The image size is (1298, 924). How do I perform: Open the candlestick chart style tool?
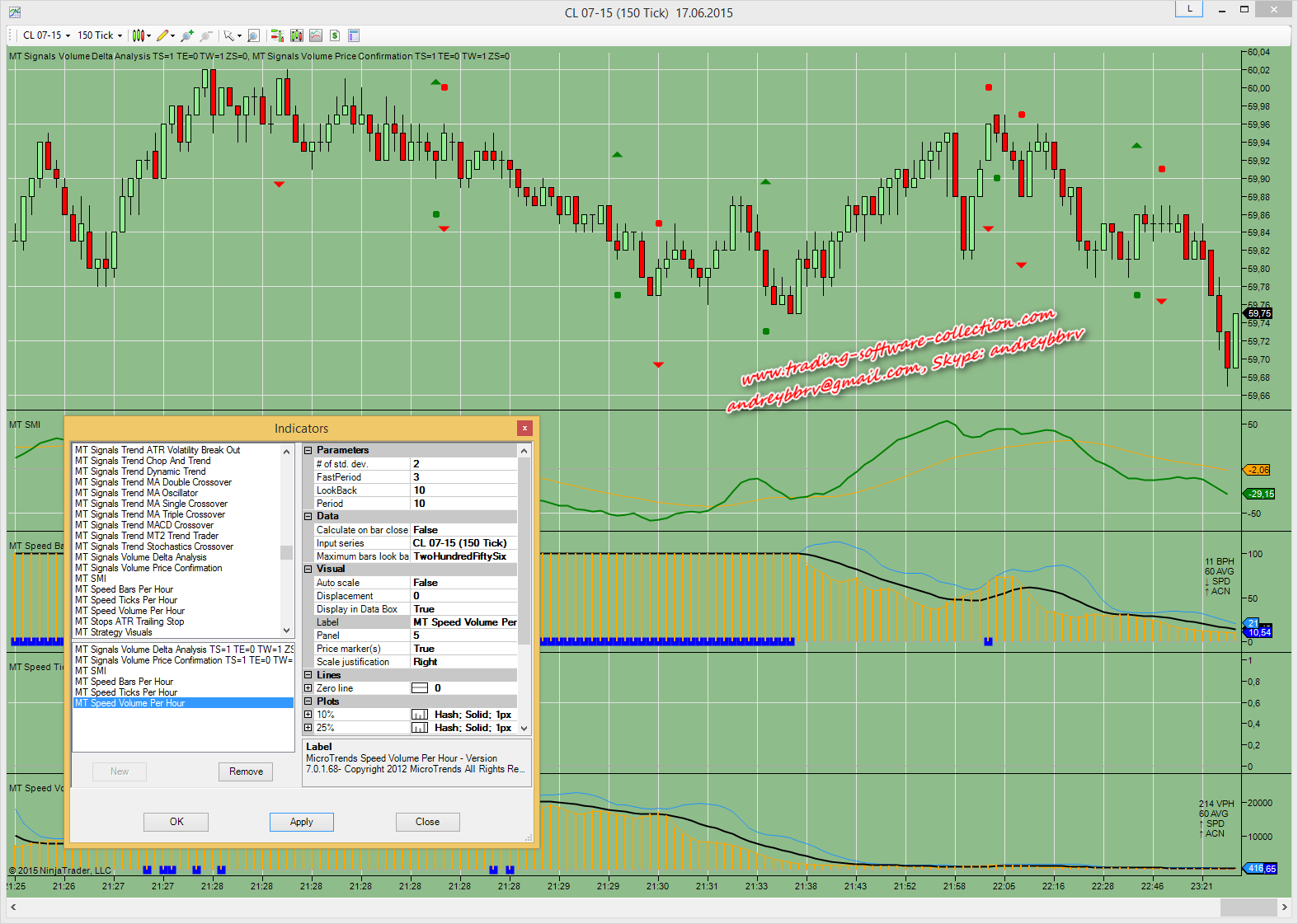[x=139, y=35]
